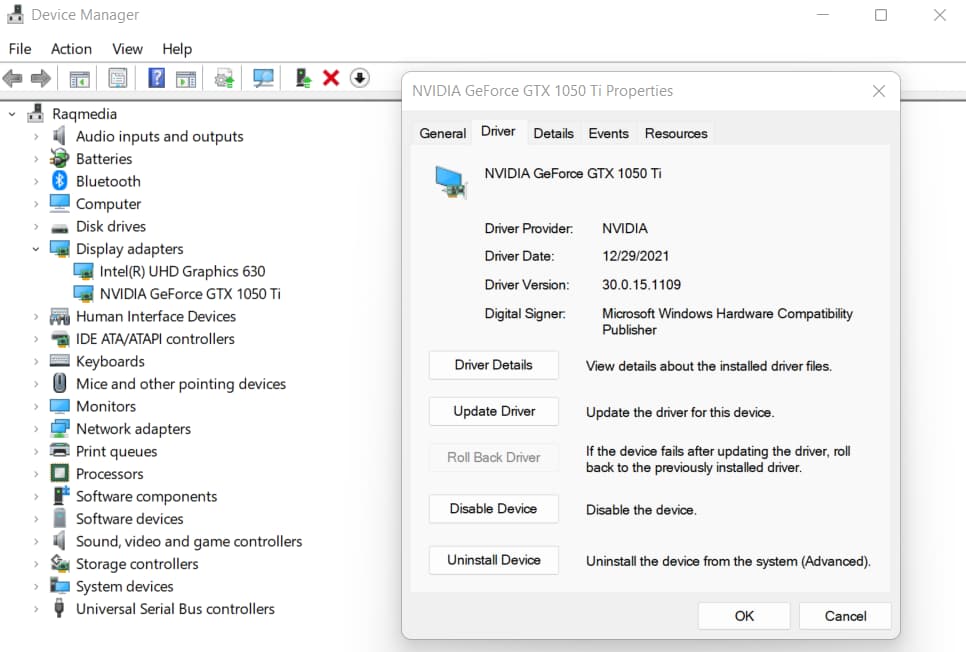The image size is (966, 652).
Task: Click the Driver Details button
Action: coord(493,365)
